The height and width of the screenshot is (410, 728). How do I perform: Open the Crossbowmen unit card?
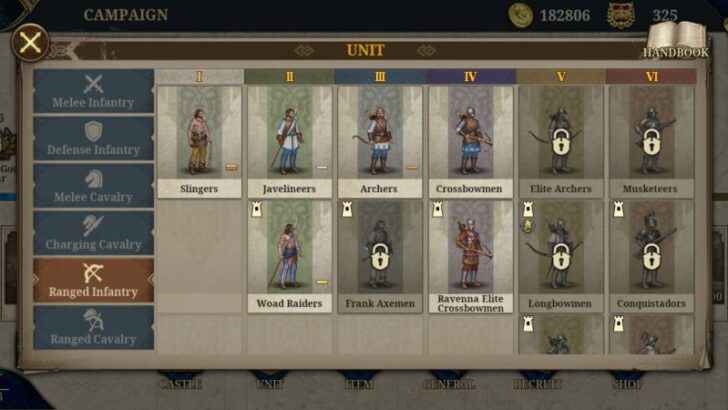tap(470, 142)
